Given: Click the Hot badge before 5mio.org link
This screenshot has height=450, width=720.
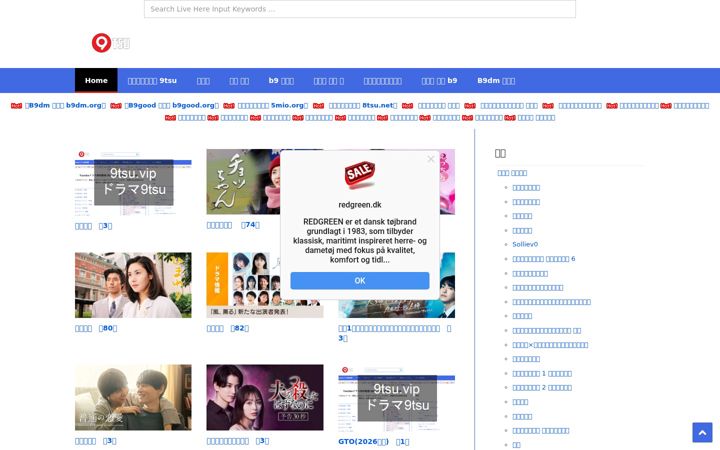Looking at the screenshot, I should (229, 106).
